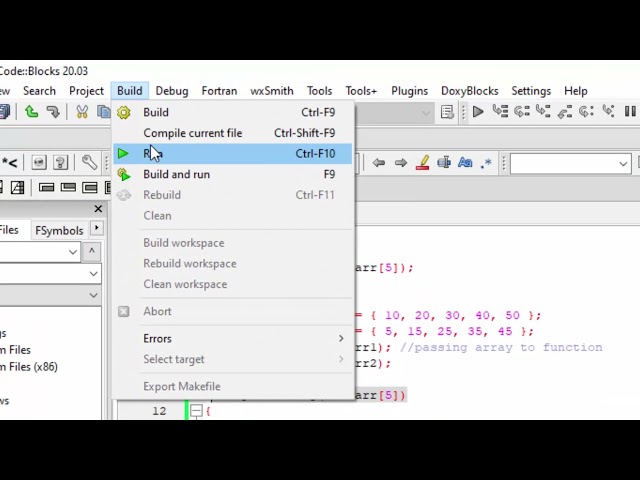Viewport: 640px width, 480px height.
Task: Click the Build and run icon in menu
Action: click(124, 174)
